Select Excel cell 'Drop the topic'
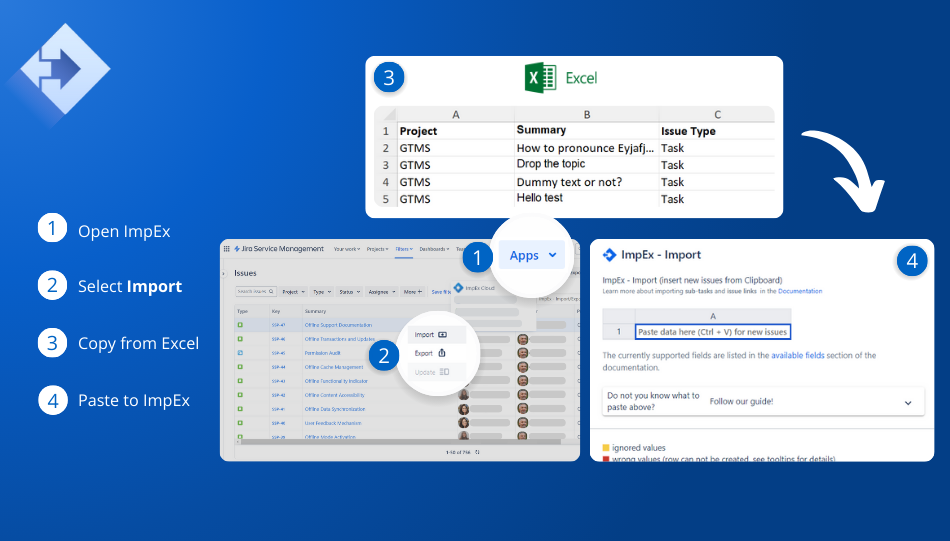The width and height of the screenshot is (950, 541). point(586,164)
